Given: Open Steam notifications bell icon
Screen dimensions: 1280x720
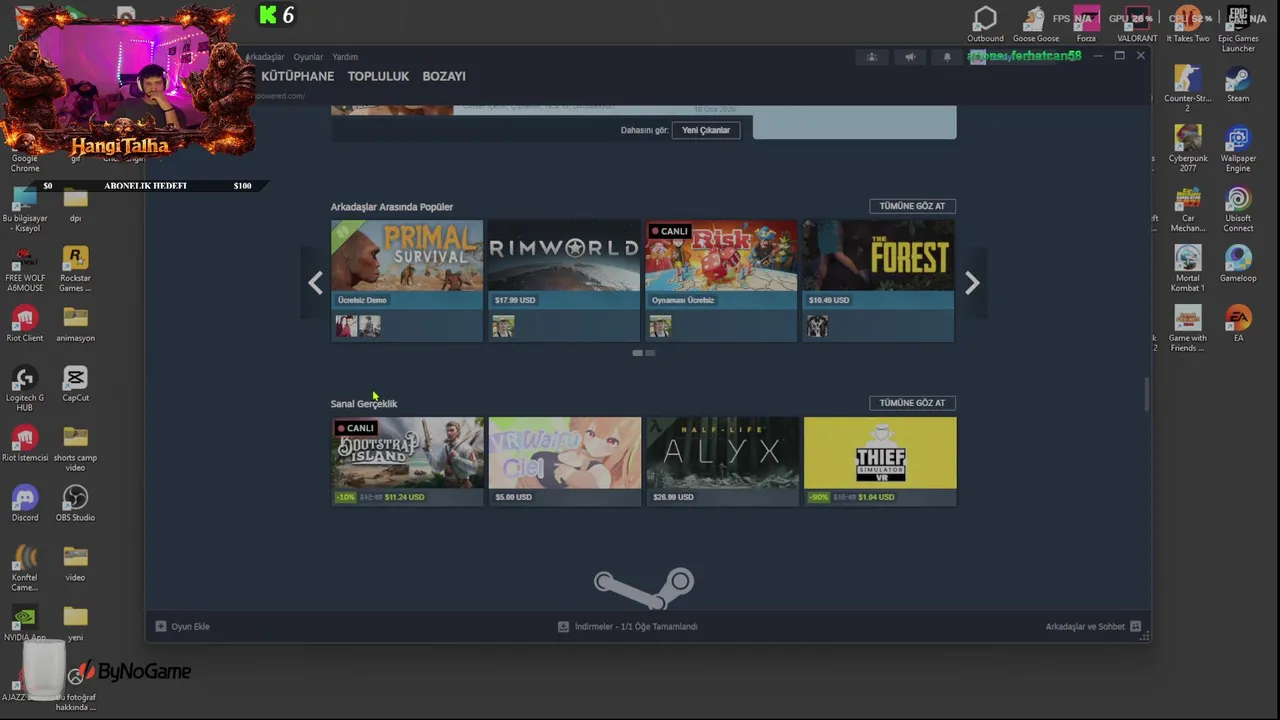Looking at the screenshot, I should [x=947, y=57].
